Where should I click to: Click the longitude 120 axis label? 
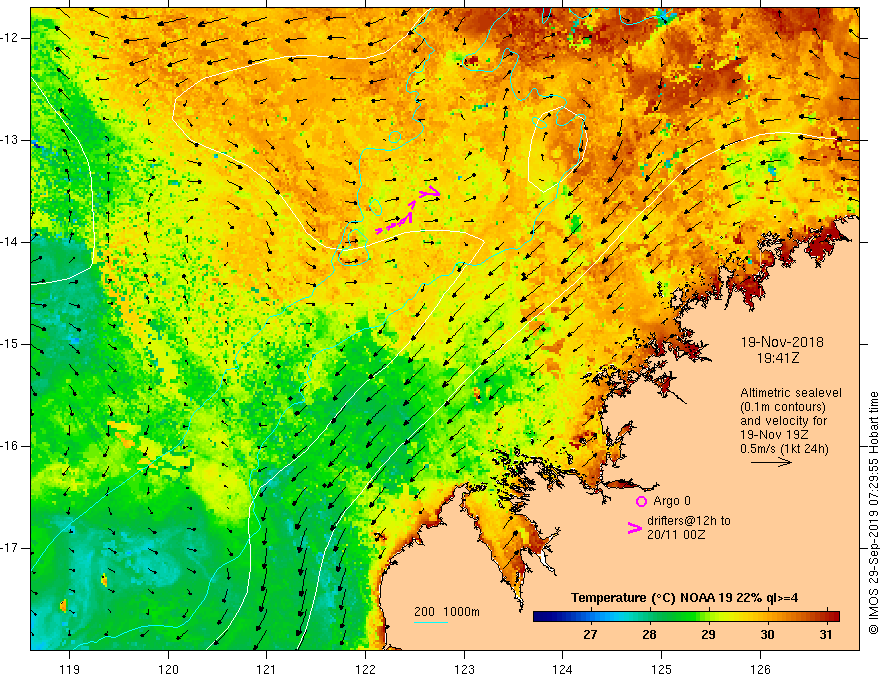(x=168, y=669)
